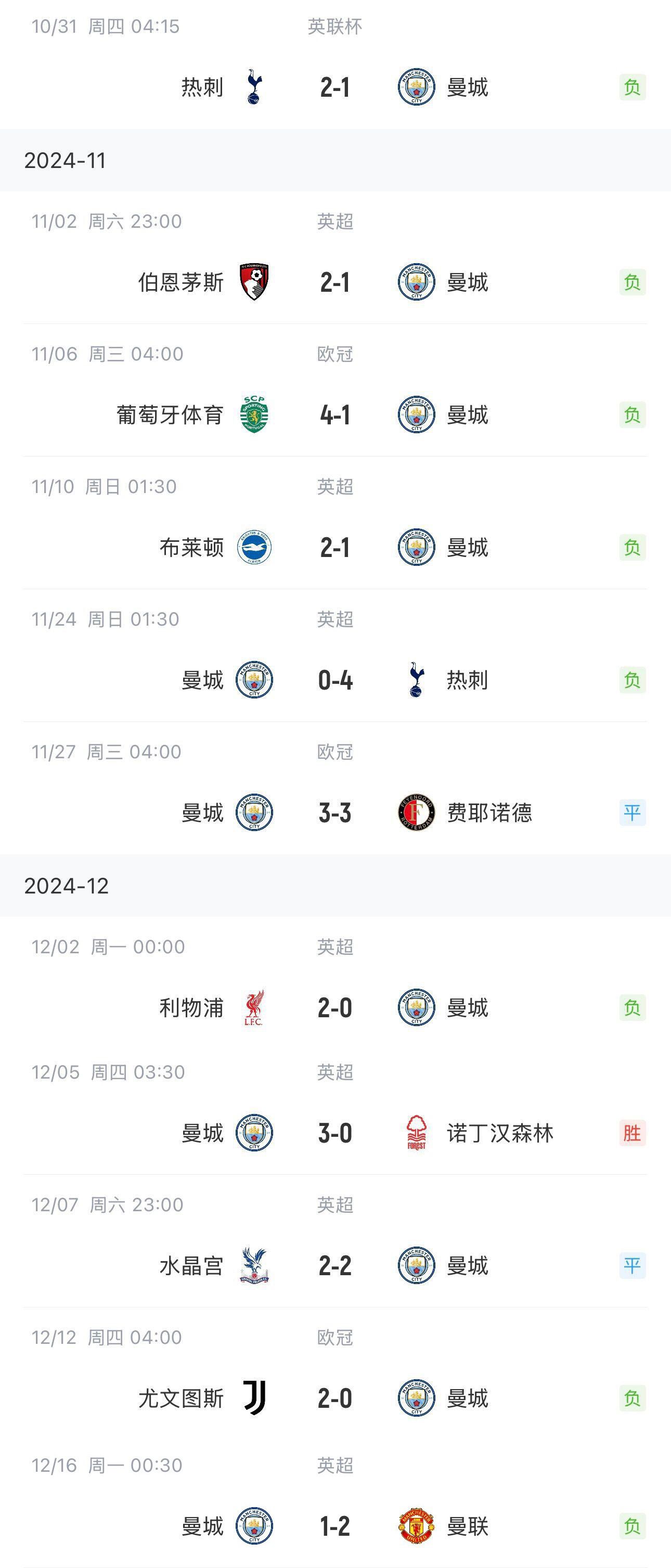
Task: Click the Juventus J logo
Action: (254, 1398)
